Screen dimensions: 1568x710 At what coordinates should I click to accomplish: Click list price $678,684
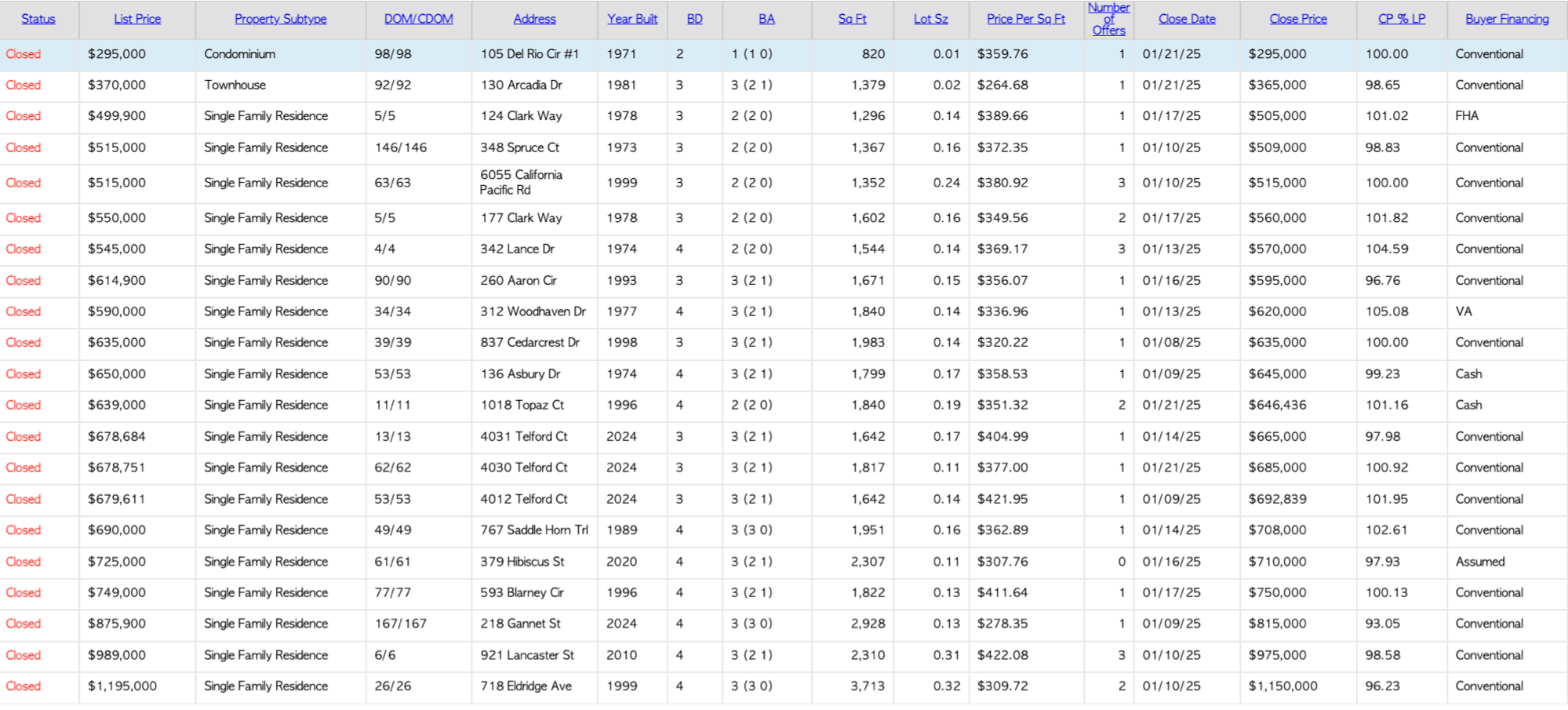[x=117, y=436]
